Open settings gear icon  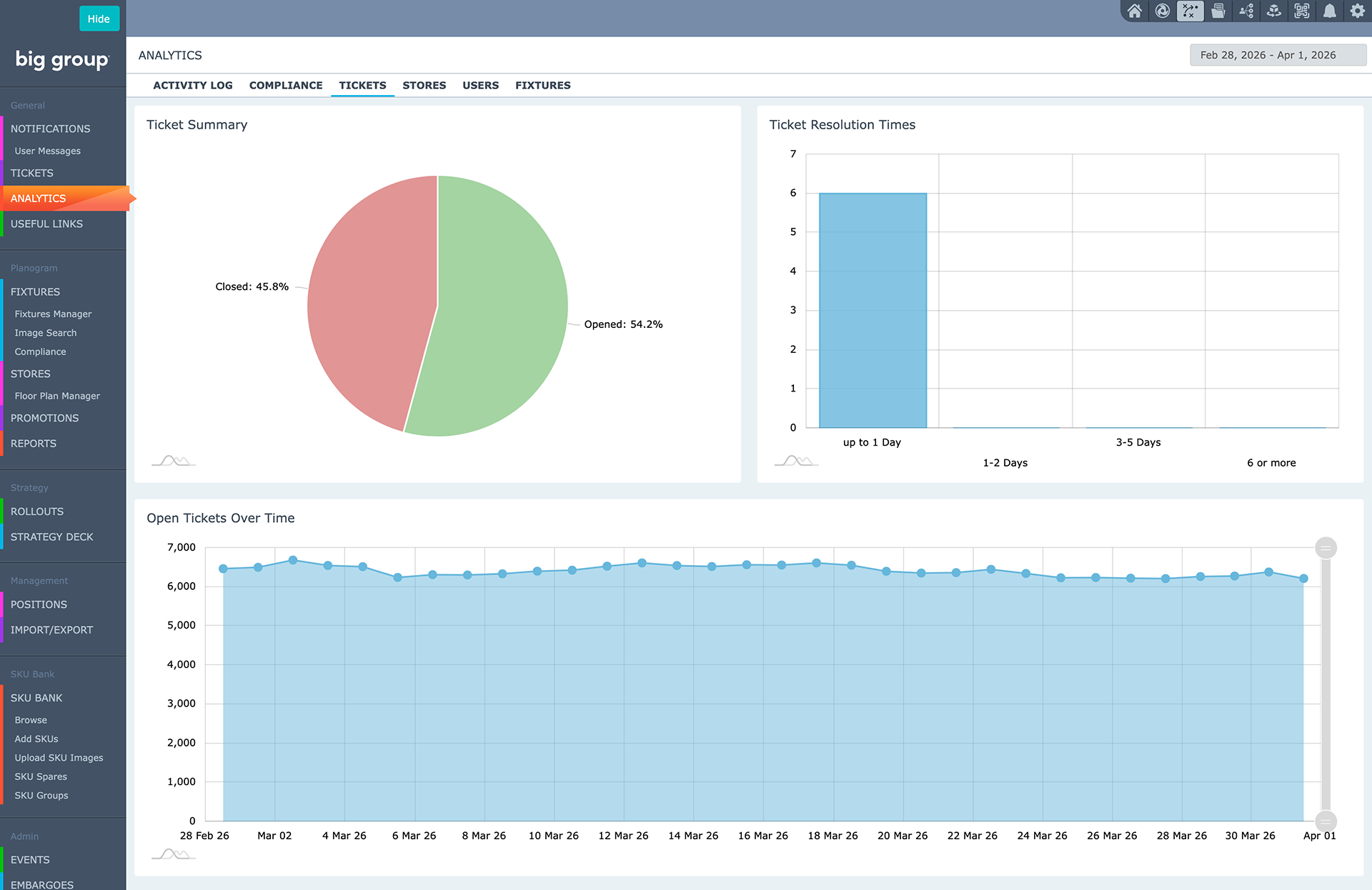pyautogui.click(x=1358, y=11)
